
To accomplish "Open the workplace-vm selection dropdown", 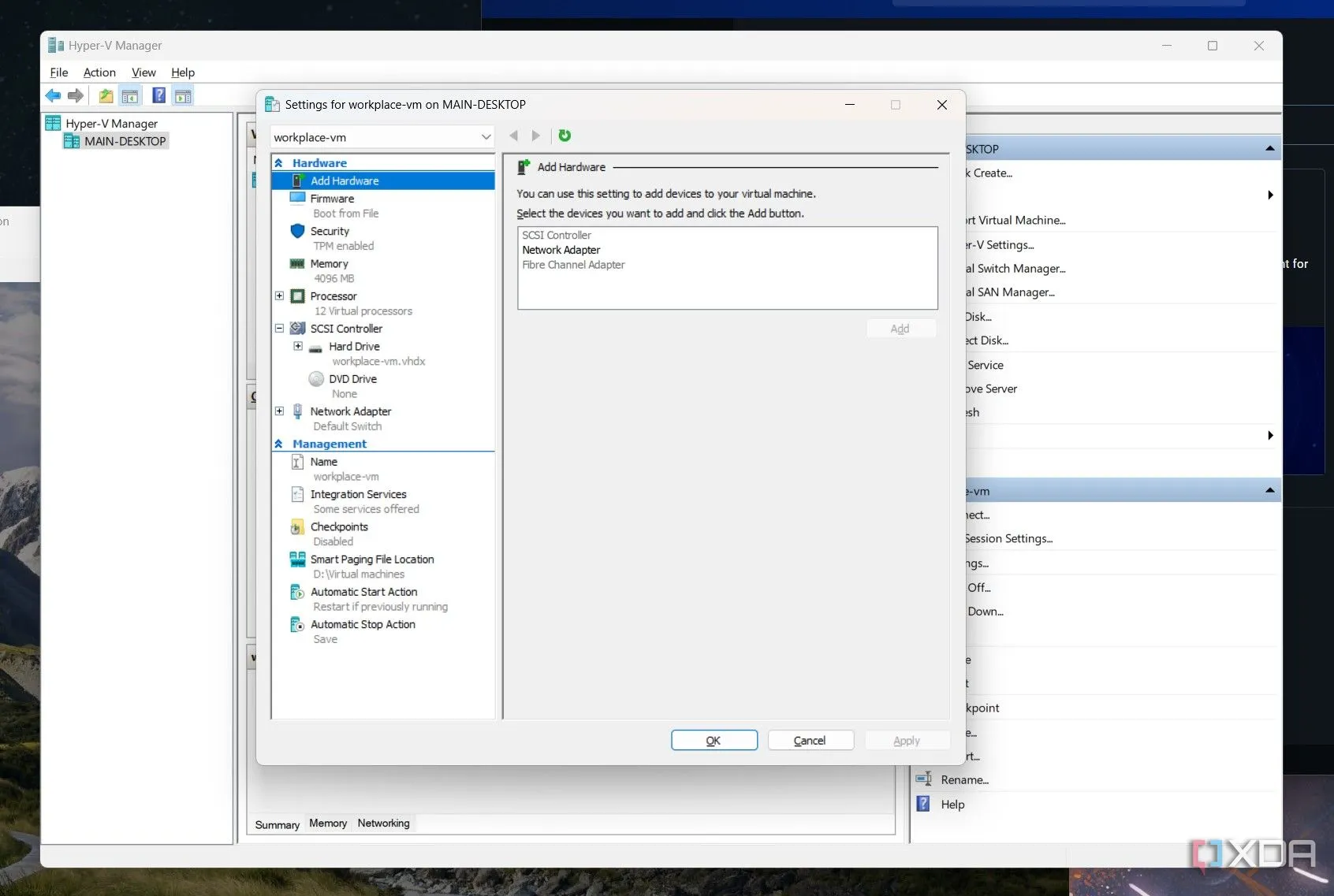I will click(x=486, y=136).
